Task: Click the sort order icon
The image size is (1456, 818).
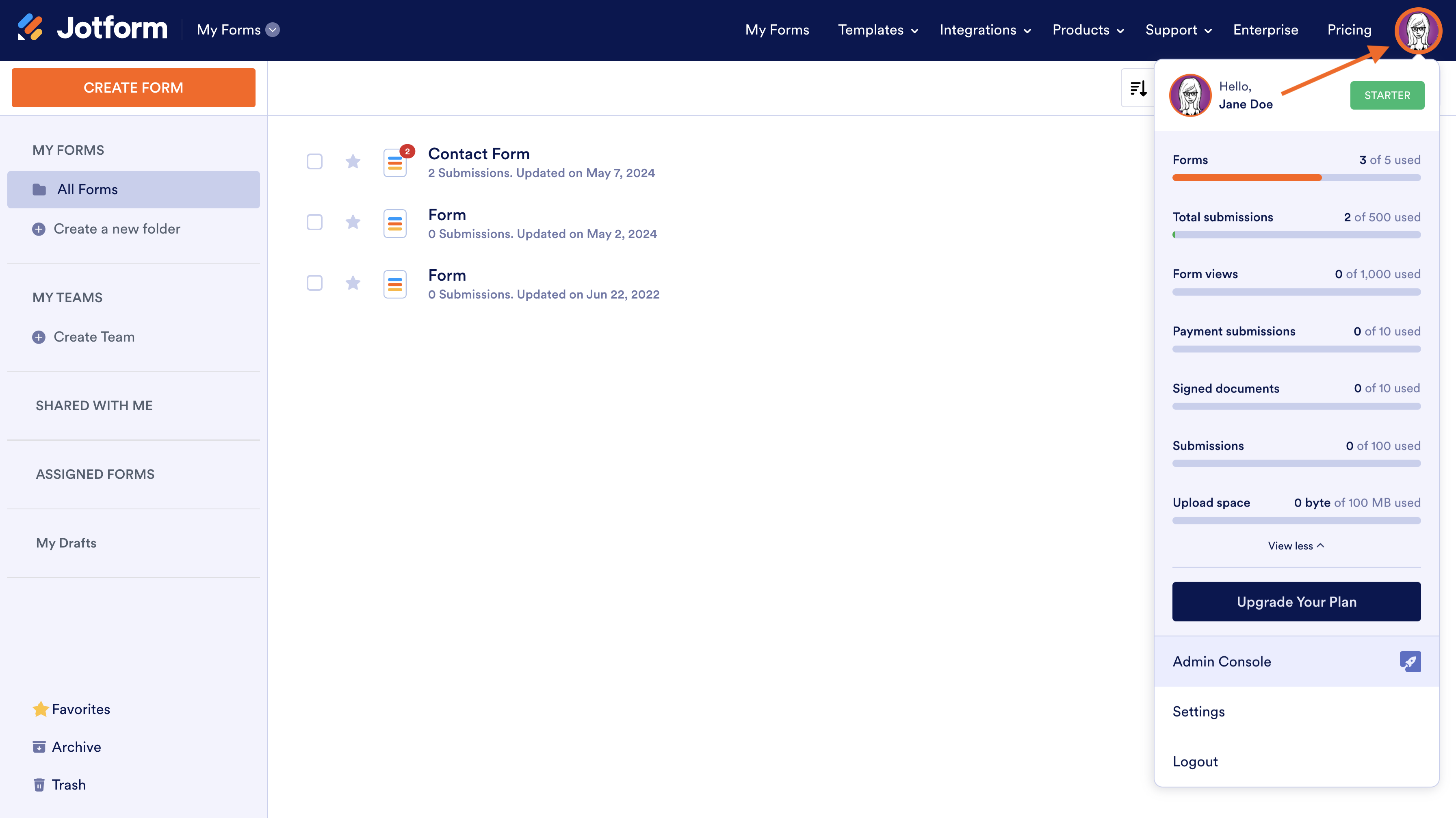Action: tap(1138, 88)
